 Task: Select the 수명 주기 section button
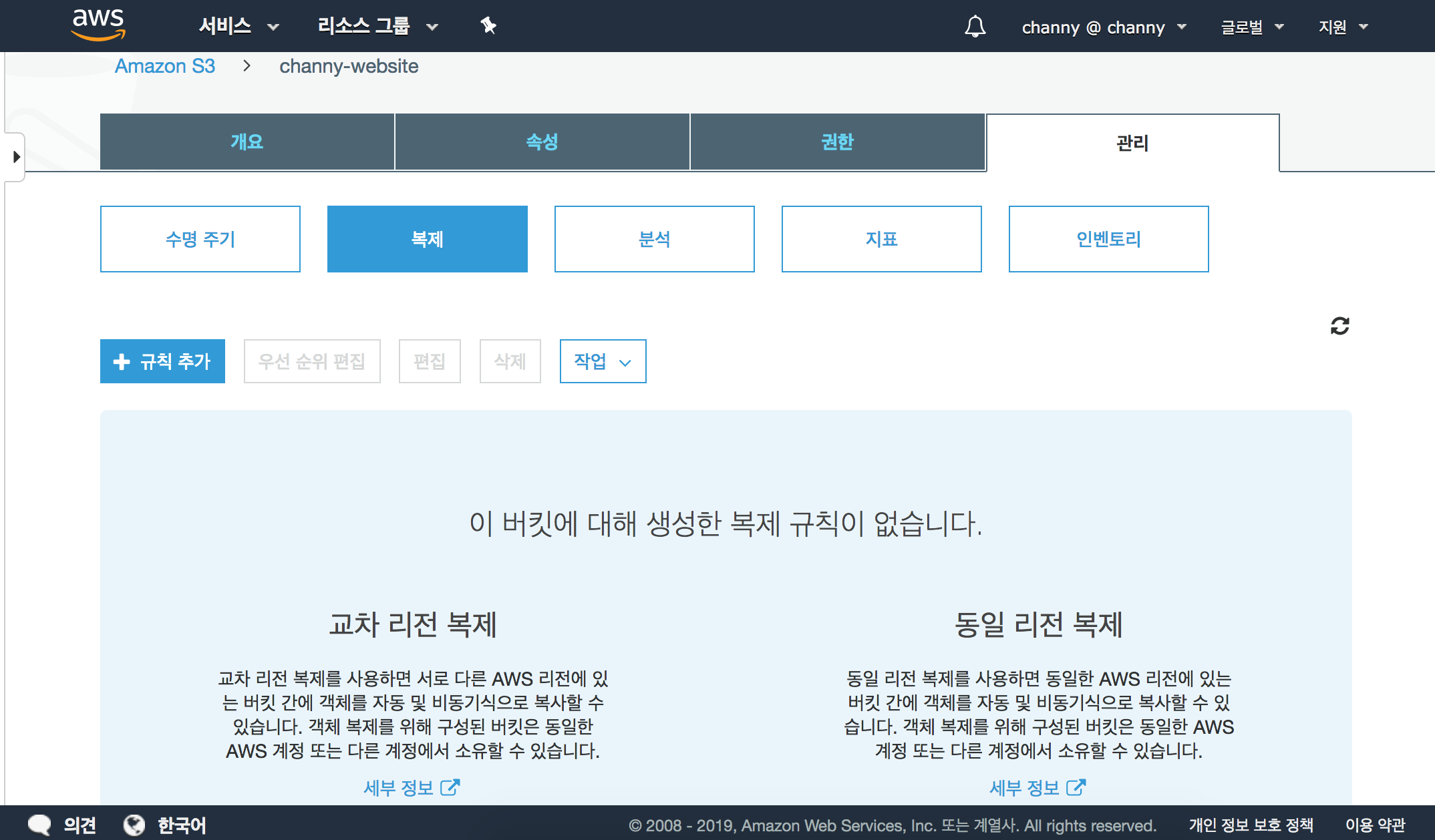click(200, 239)
